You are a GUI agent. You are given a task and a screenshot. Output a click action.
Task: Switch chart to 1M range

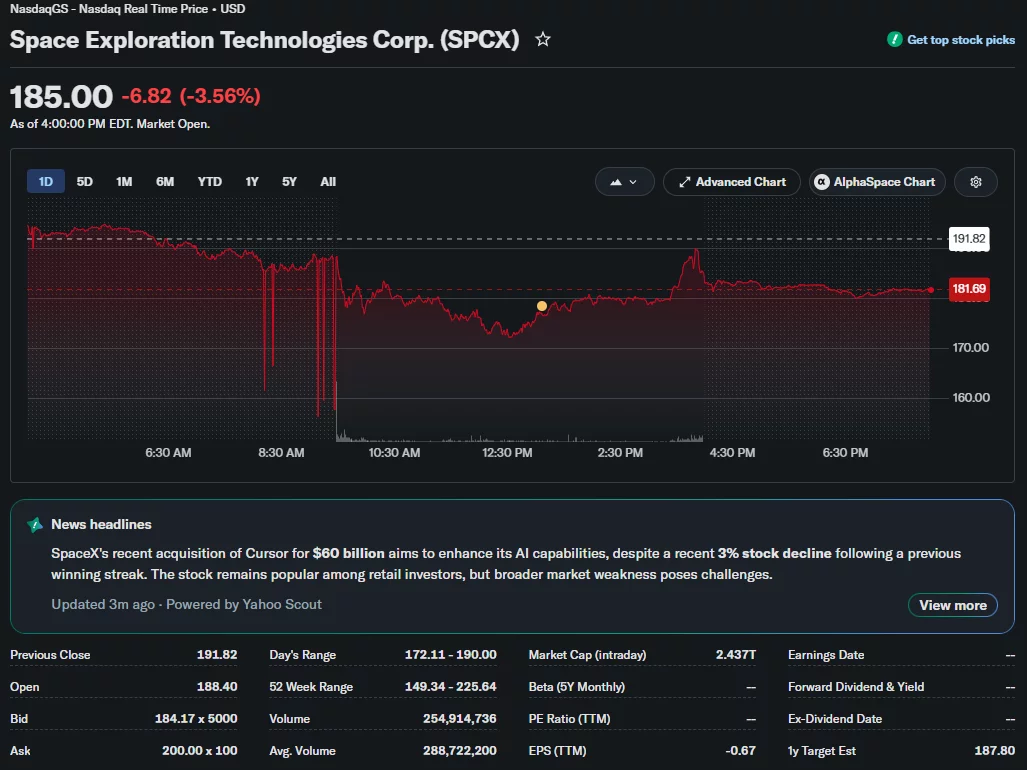click(x=124, y=181)
